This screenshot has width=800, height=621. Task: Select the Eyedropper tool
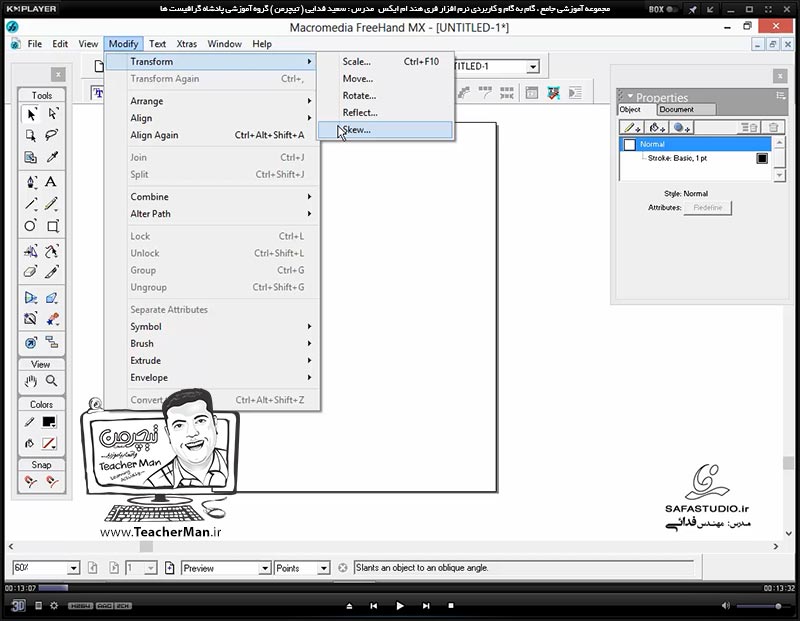[x=53, y=157]
